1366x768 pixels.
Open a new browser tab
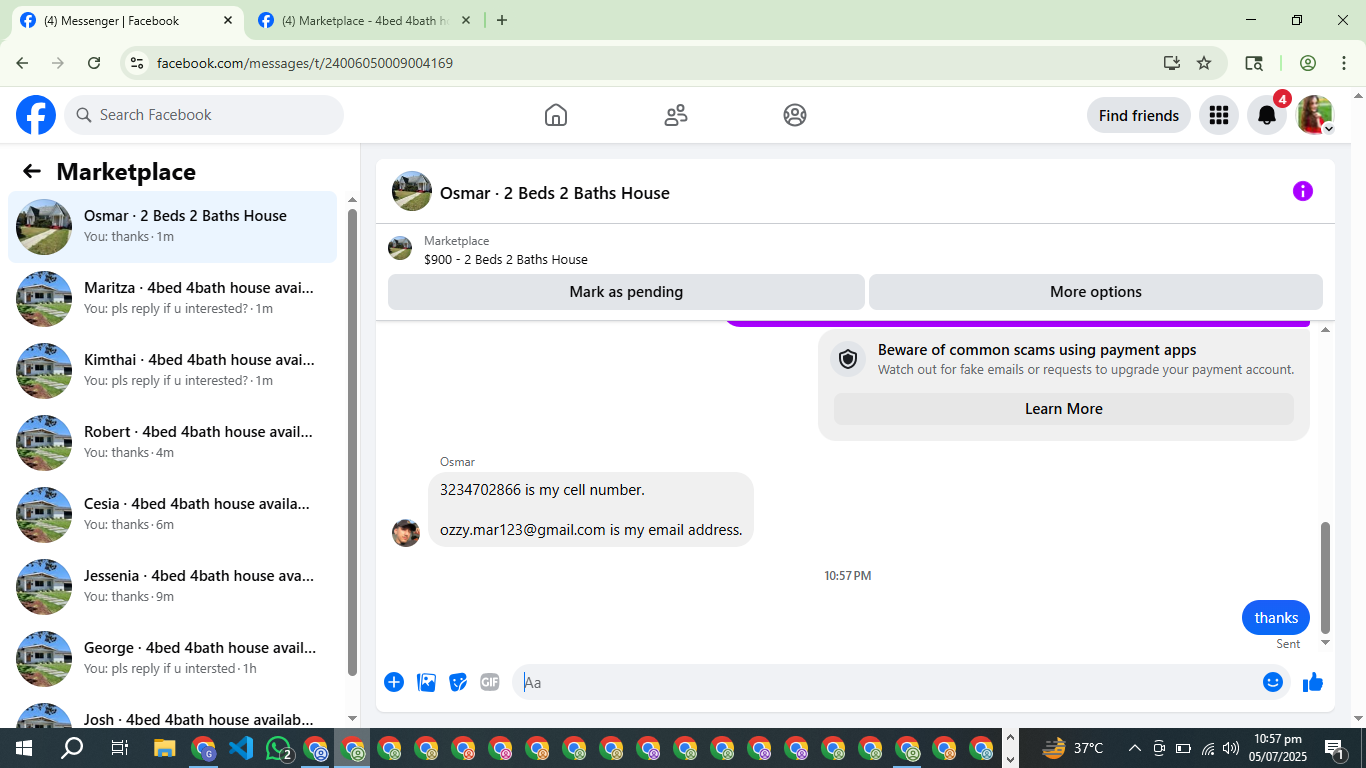click(x=502, y=20)
